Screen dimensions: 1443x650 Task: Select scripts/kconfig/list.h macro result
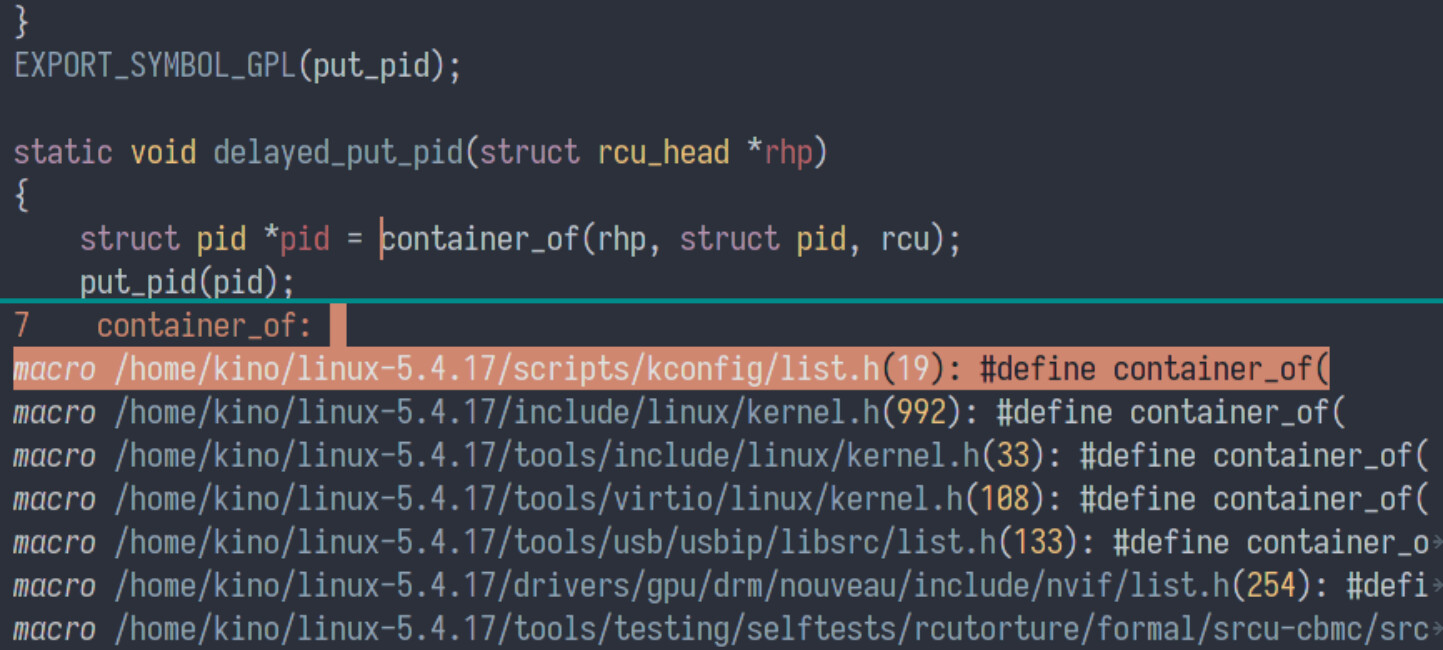coord(671,370)
